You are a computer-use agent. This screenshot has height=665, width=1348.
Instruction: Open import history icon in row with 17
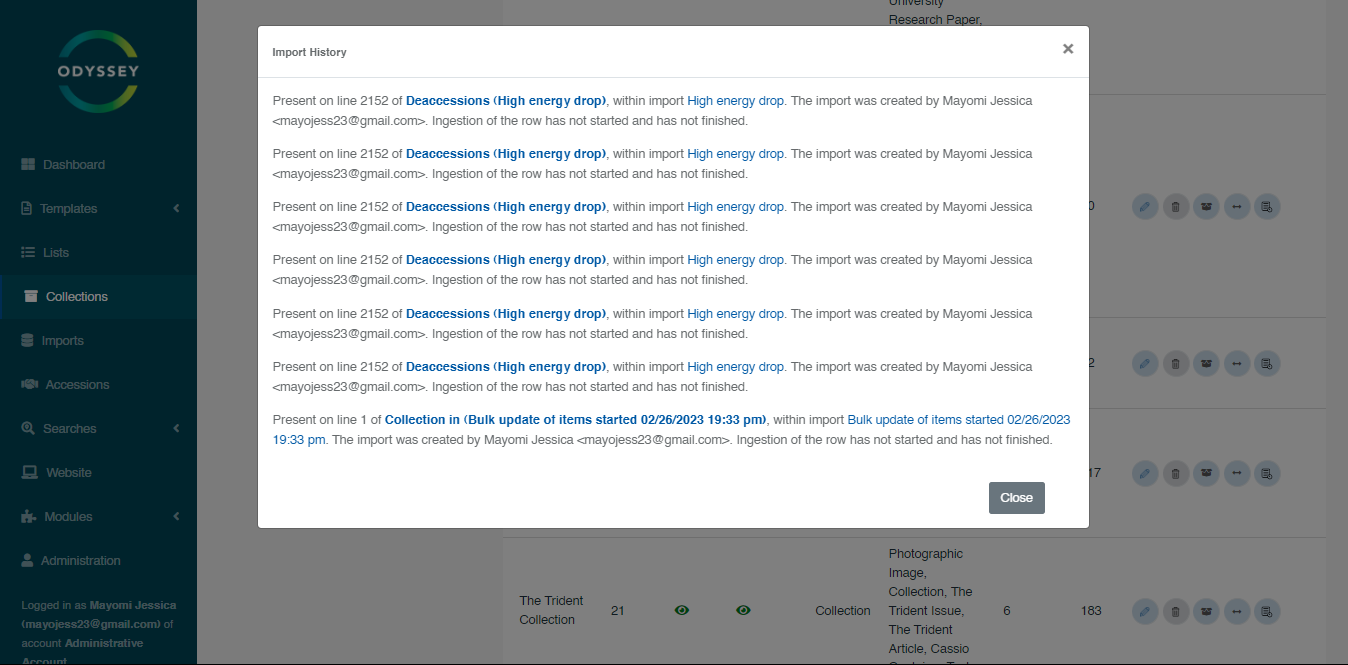click(x=1267, y=473)
